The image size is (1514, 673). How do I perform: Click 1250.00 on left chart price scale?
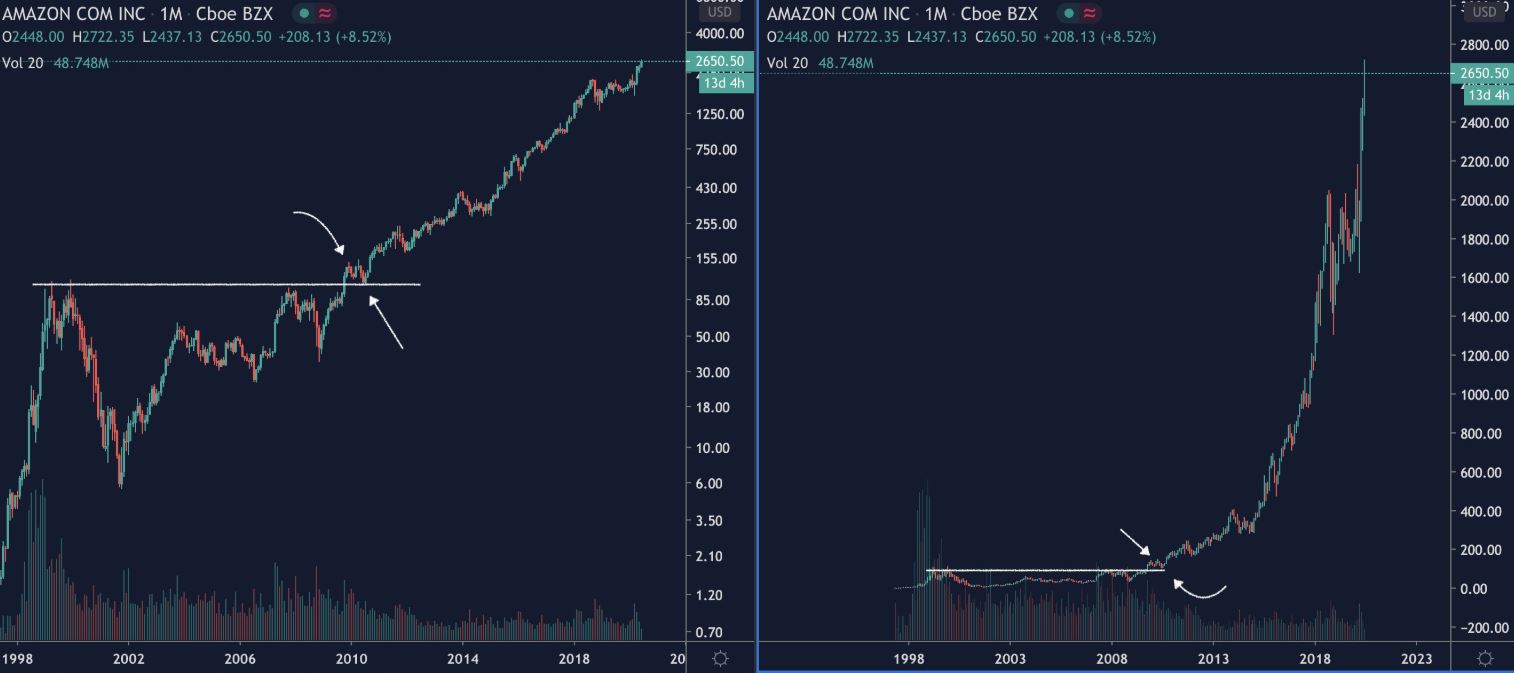coord(720,114)
